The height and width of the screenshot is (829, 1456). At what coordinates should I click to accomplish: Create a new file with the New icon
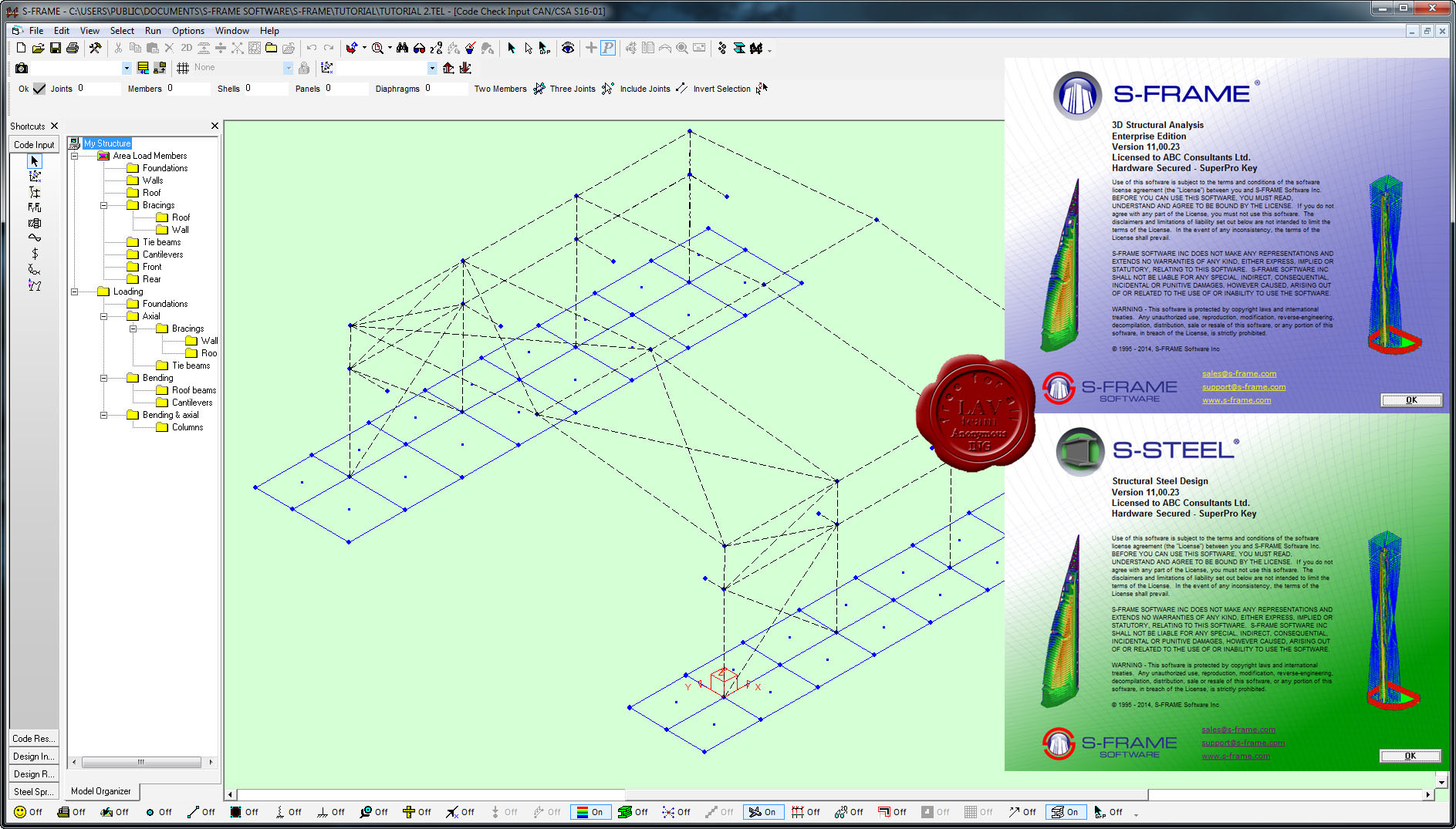(22, 48)
